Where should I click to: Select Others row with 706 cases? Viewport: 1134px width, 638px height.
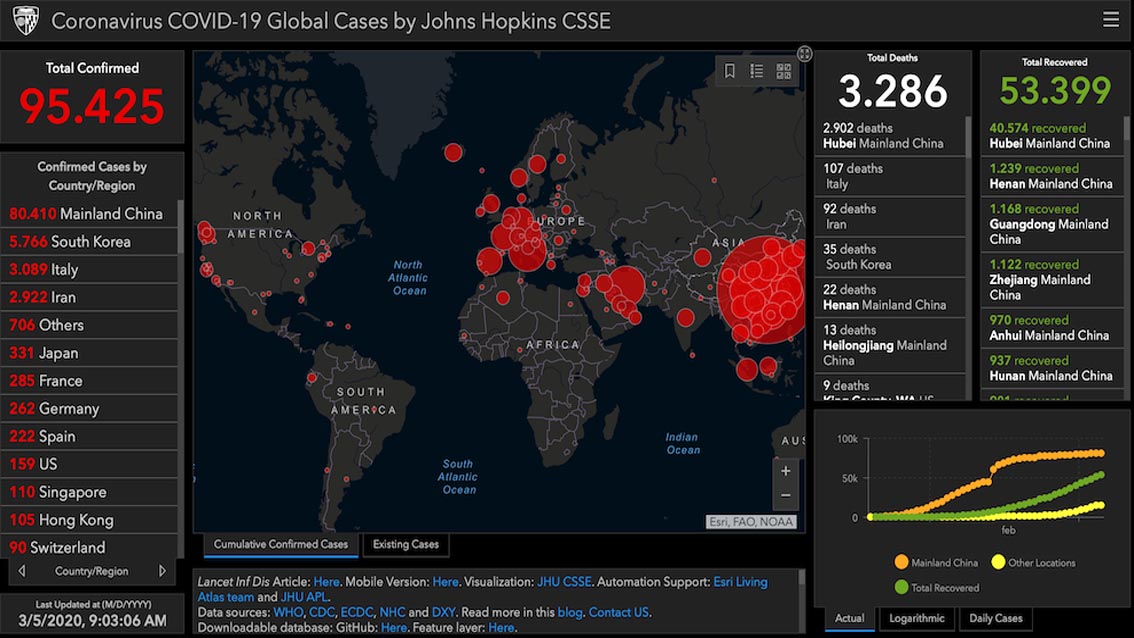(89, 326)
